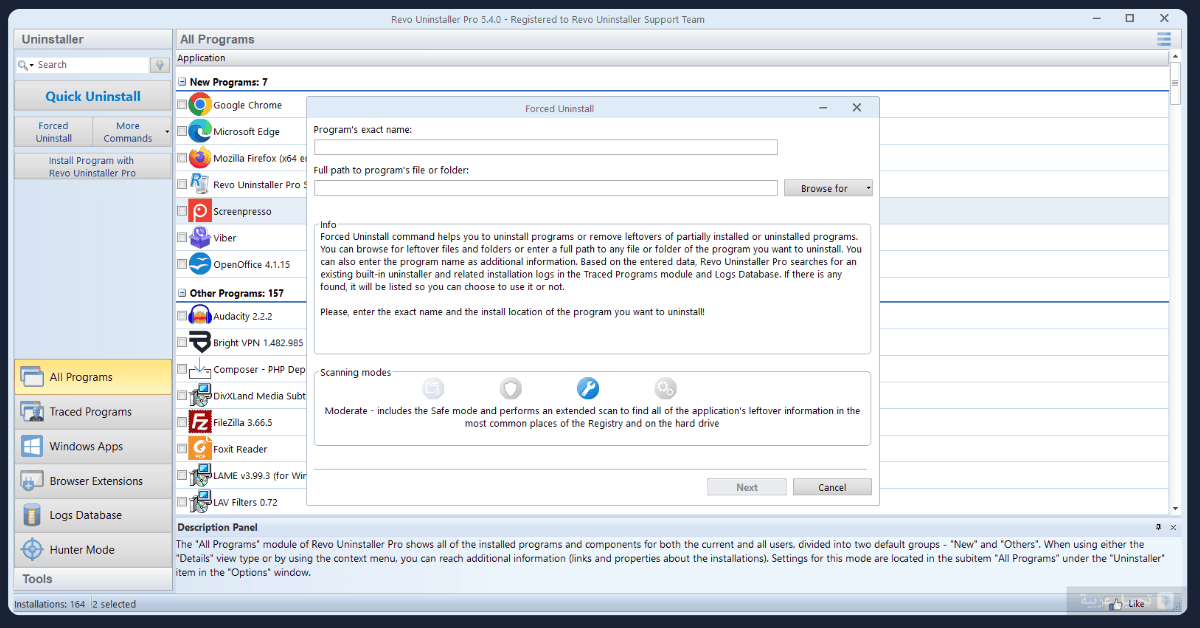This screenshot has height=628, width=1200.
Task: Click the Quick Uninstall button
Action: pos(93,97)
